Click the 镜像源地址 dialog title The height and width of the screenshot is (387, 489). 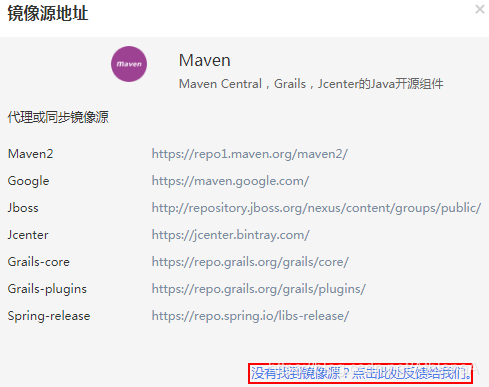click(48, 13)
